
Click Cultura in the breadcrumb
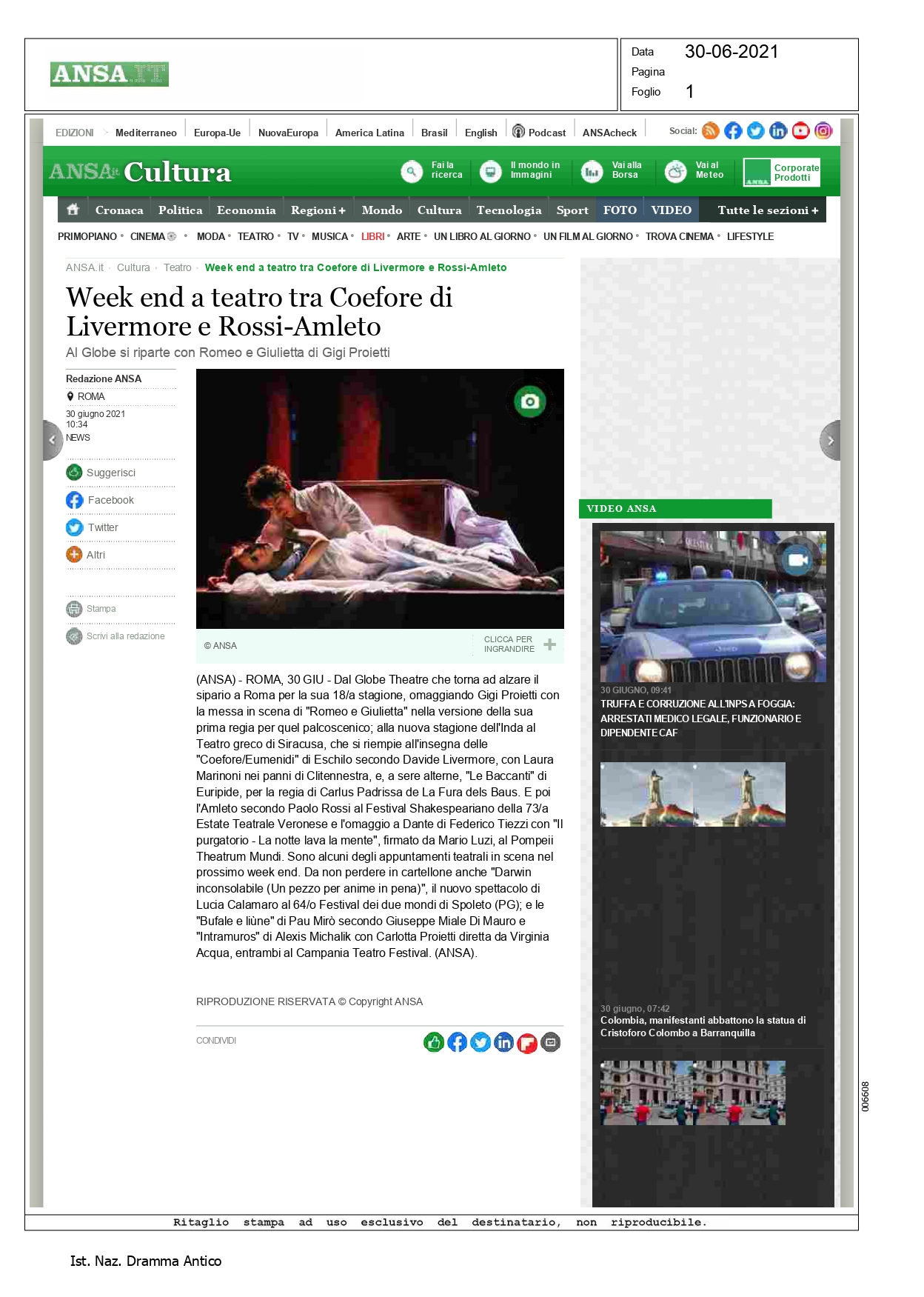pos(133,267)
